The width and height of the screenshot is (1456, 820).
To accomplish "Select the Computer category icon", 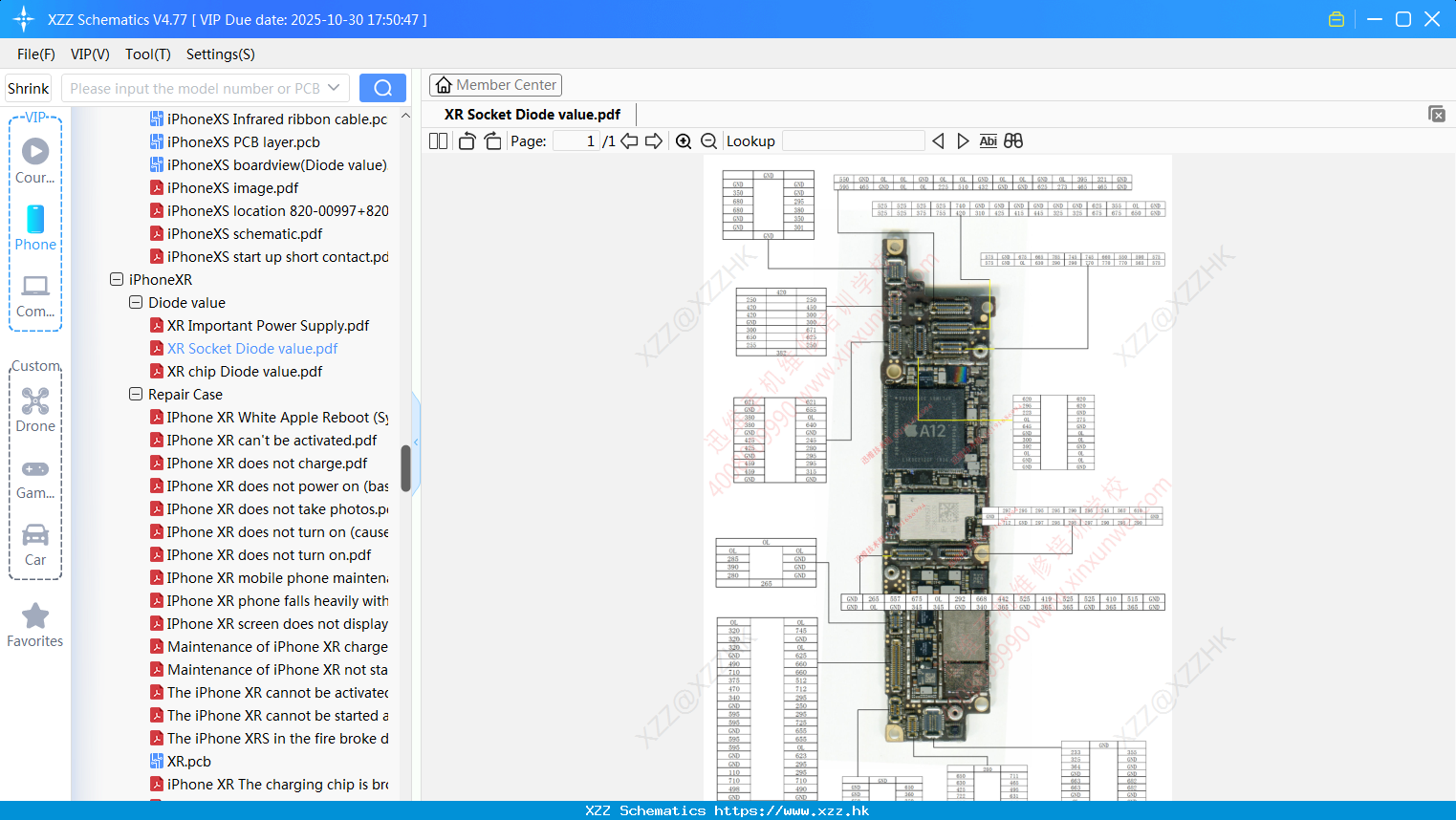I will (x=35, y=296).
